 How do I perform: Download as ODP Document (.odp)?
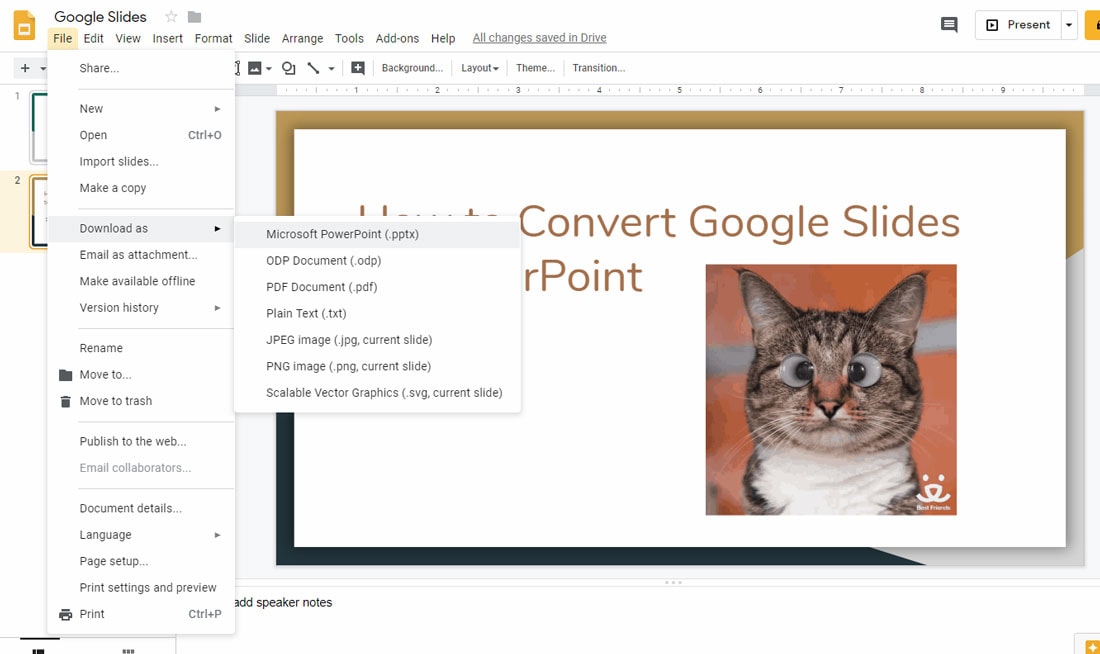click(x=377, y=260)
